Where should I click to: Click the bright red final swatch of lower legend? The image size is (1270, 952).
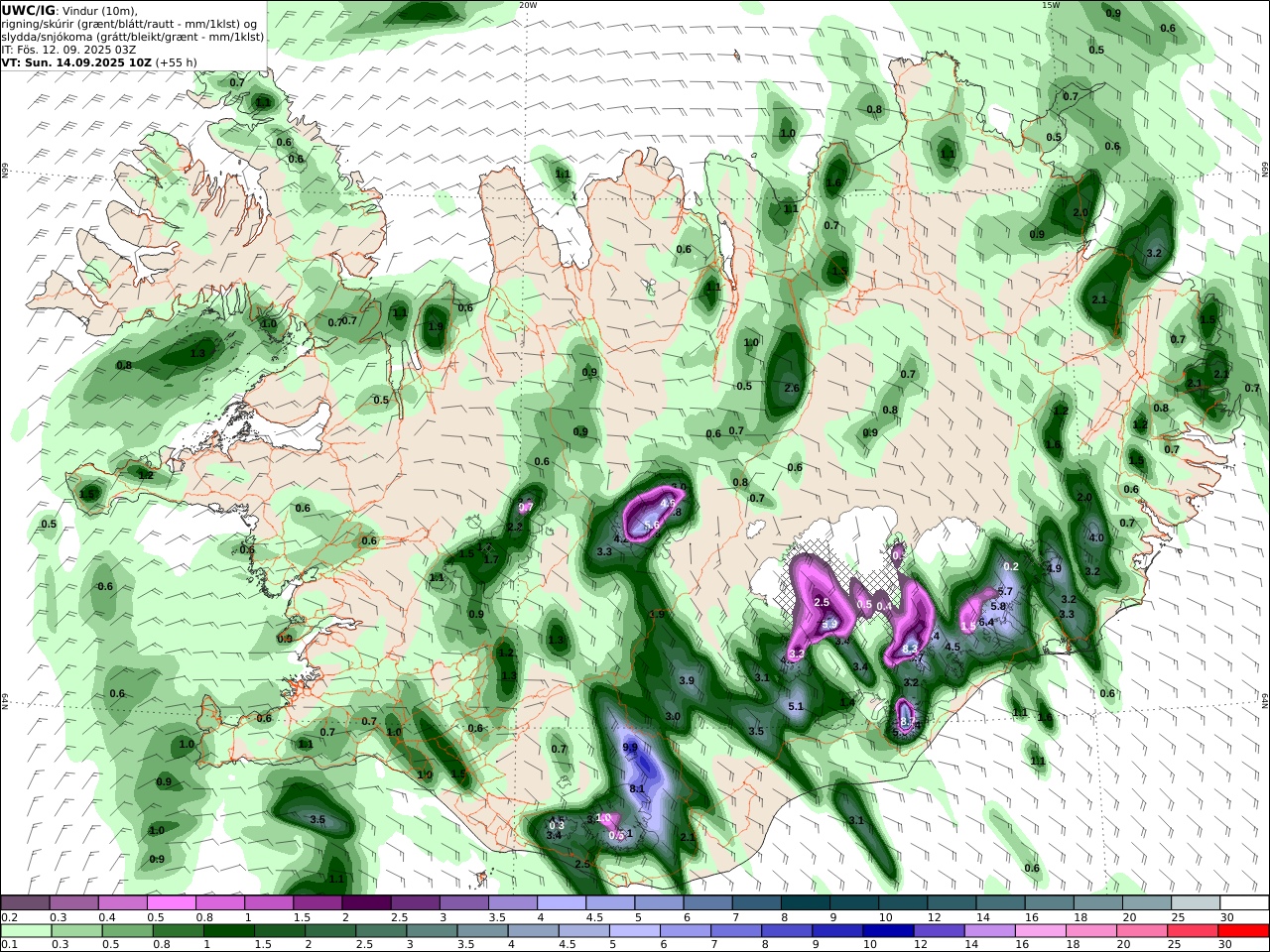pos(1243,930)
